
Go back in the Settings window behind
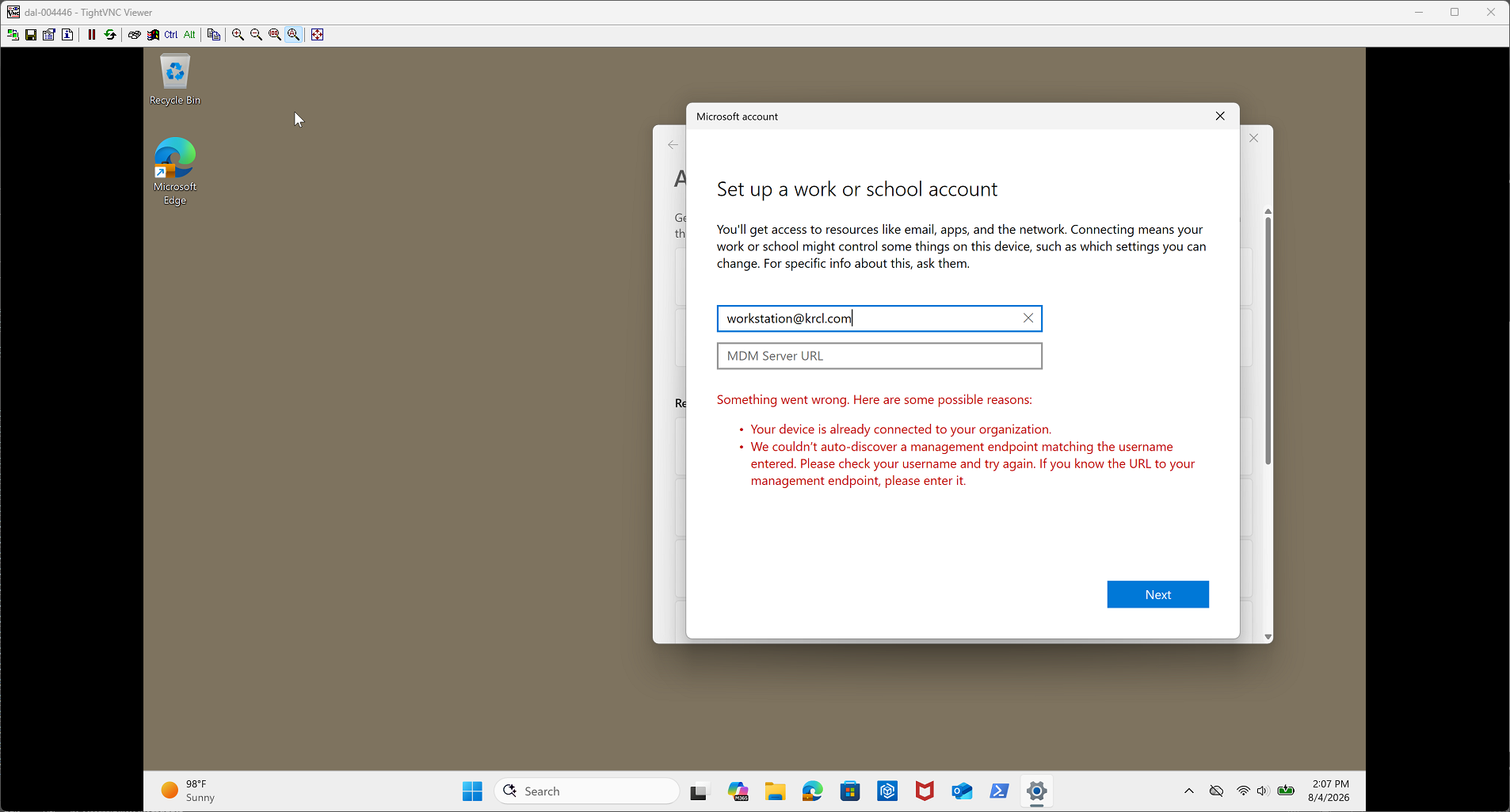[x=673, y=145]
